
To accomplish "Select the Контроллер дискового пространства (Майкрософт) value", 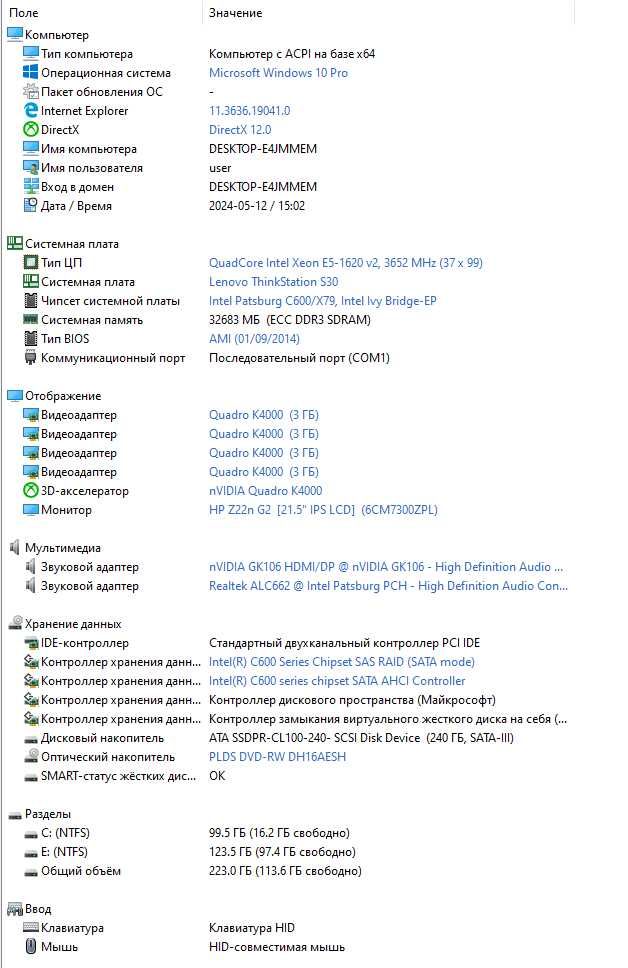I will point(352,700).
